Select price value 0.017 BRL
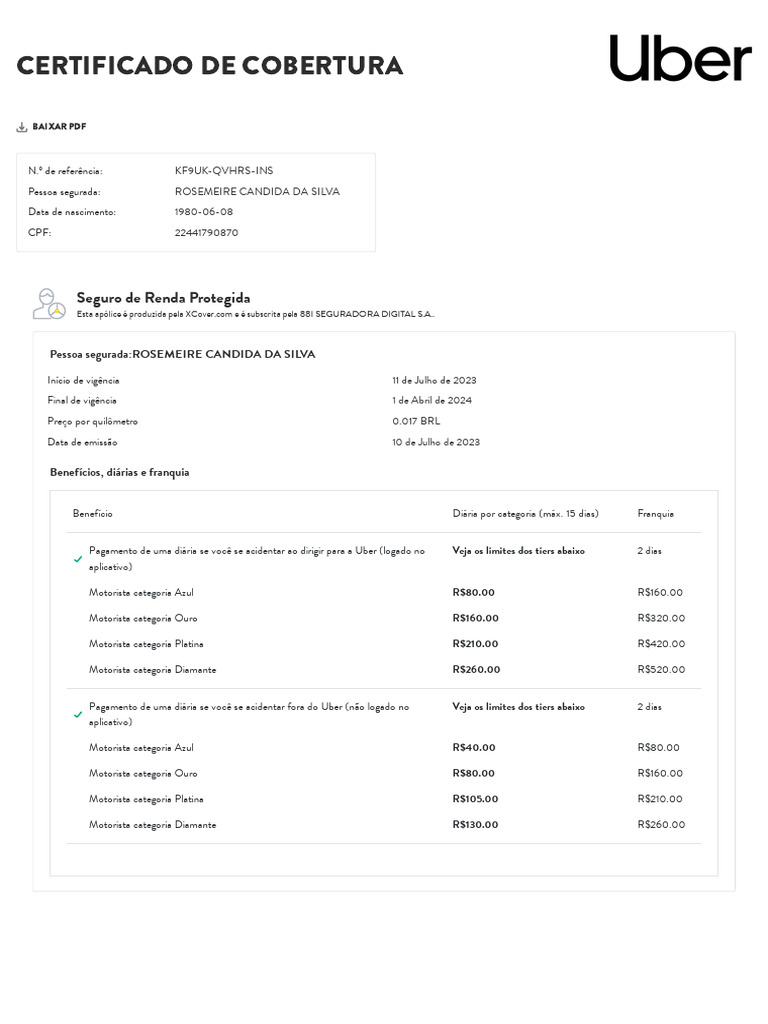Viewport: 768px width, 1024px height. click(x=416, y=421)
